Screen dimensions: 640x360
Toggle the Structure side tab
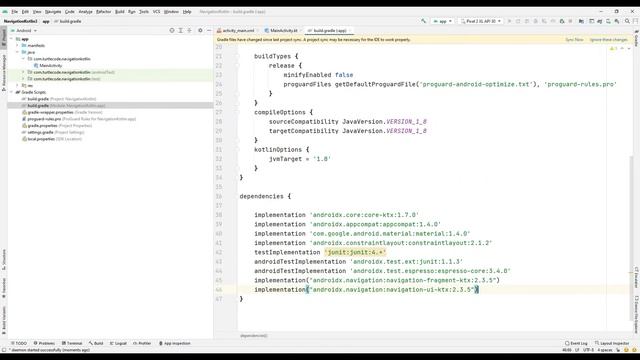coord(4,260)
